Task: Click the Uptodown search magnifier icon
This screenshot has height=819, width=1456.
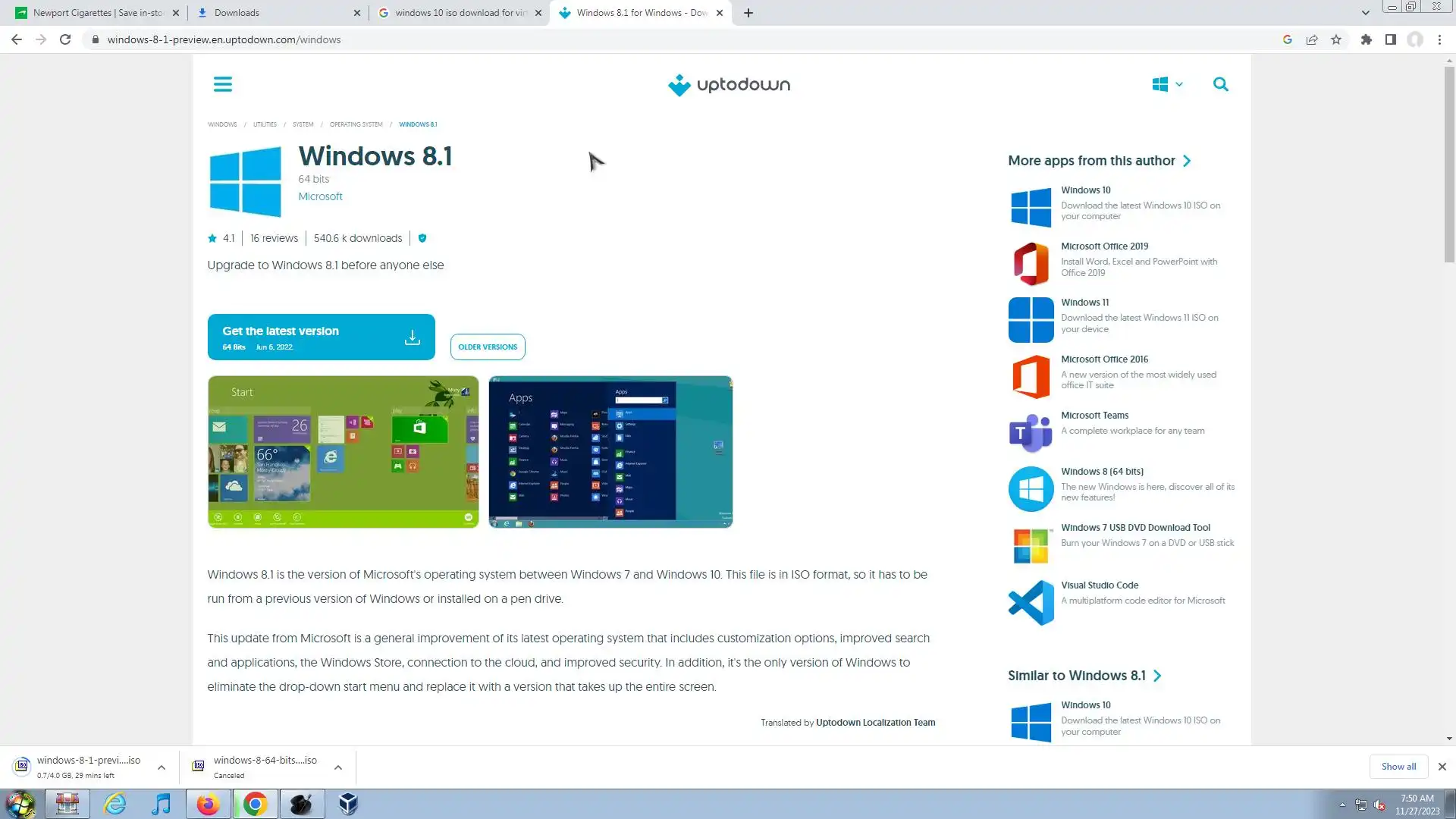Action: pyautogui.click(x=1220, y=84)
